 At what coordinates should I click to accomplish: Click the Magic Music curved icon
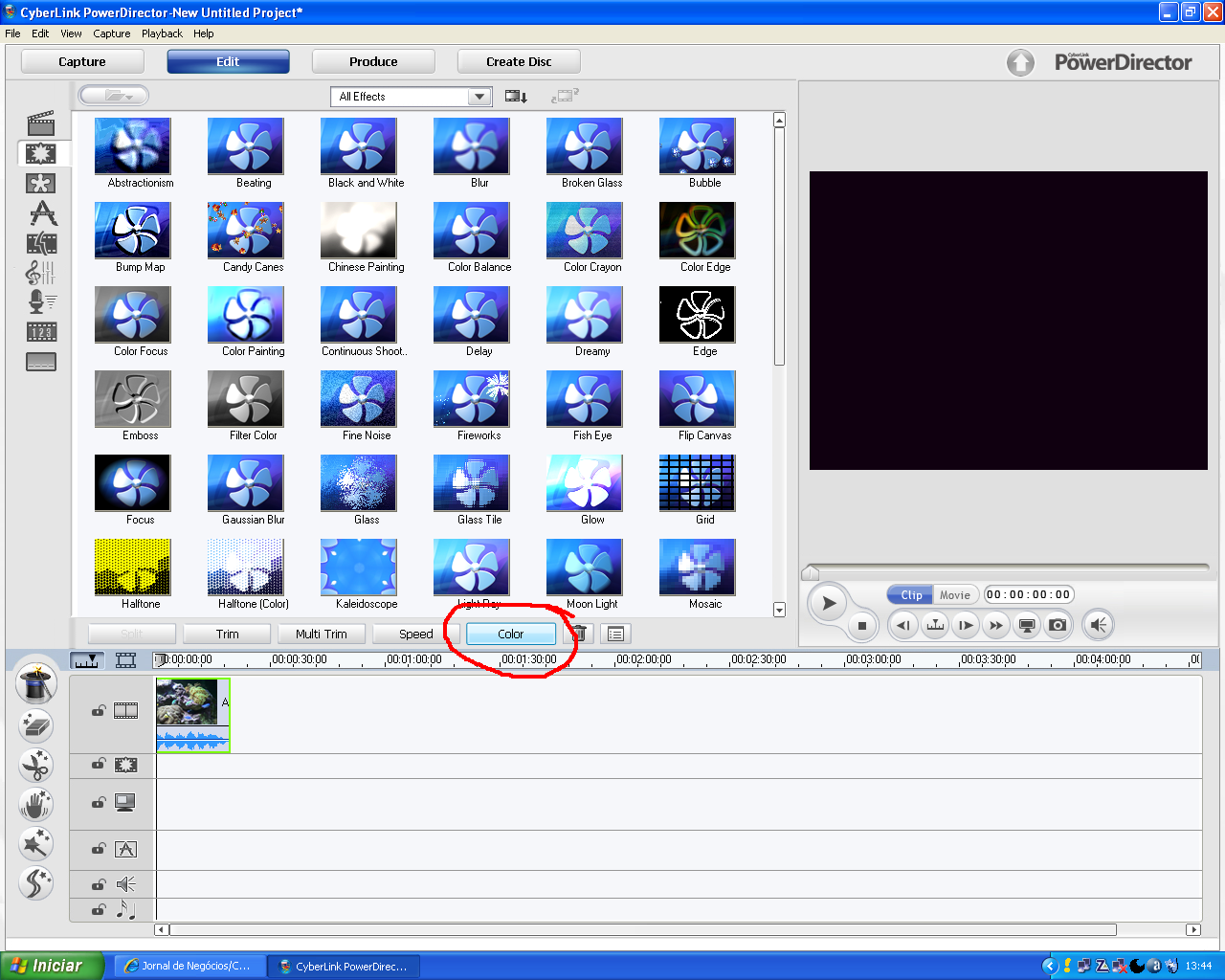point(35,883)
